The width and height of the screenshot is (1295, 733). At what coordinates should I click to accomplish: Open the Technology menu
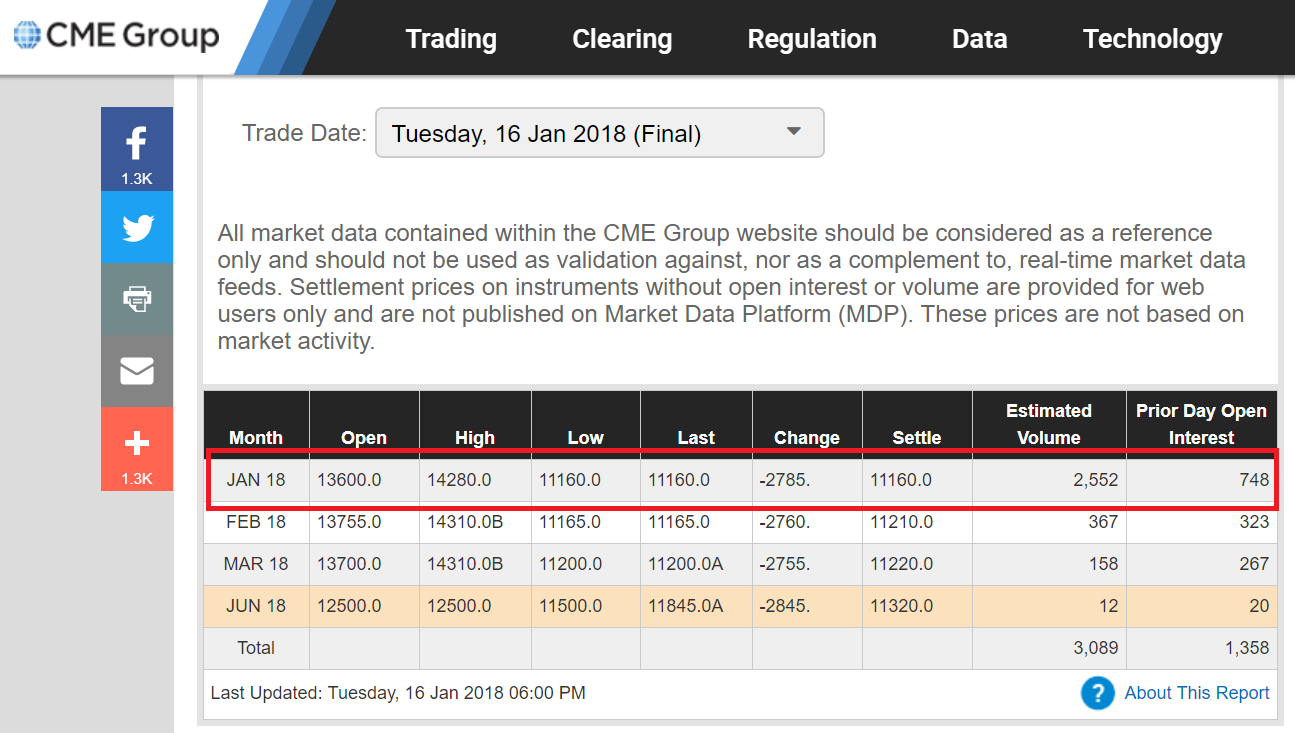click(1152, 39)
